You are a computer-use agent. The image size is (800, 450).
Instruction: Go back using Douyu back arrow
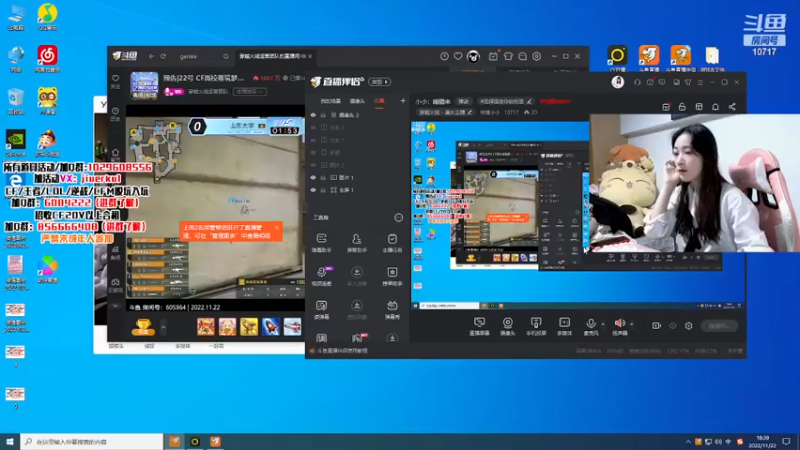click(x=151, y=56)
